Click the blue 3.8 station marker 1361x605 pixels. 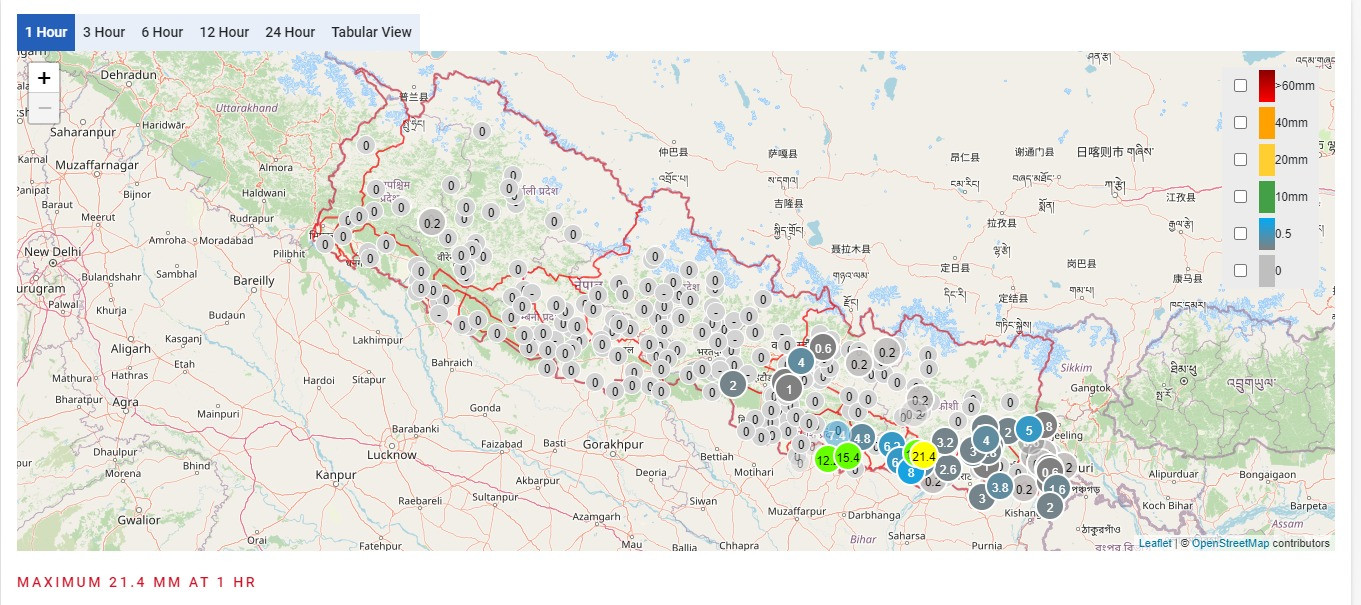(998, 487)
